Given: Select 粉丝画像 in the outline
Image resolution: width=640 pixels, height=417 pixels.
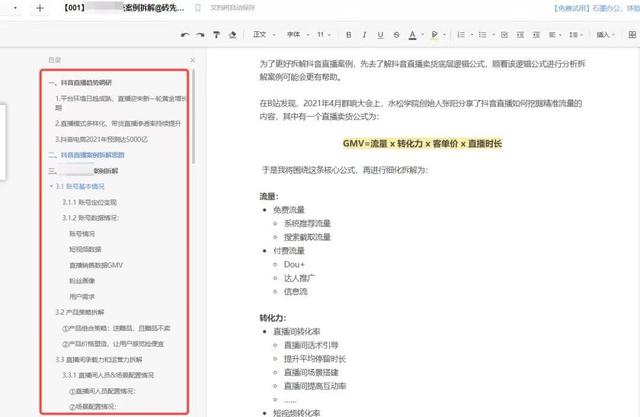Looking at the screenshot, I should pos(82,281).
